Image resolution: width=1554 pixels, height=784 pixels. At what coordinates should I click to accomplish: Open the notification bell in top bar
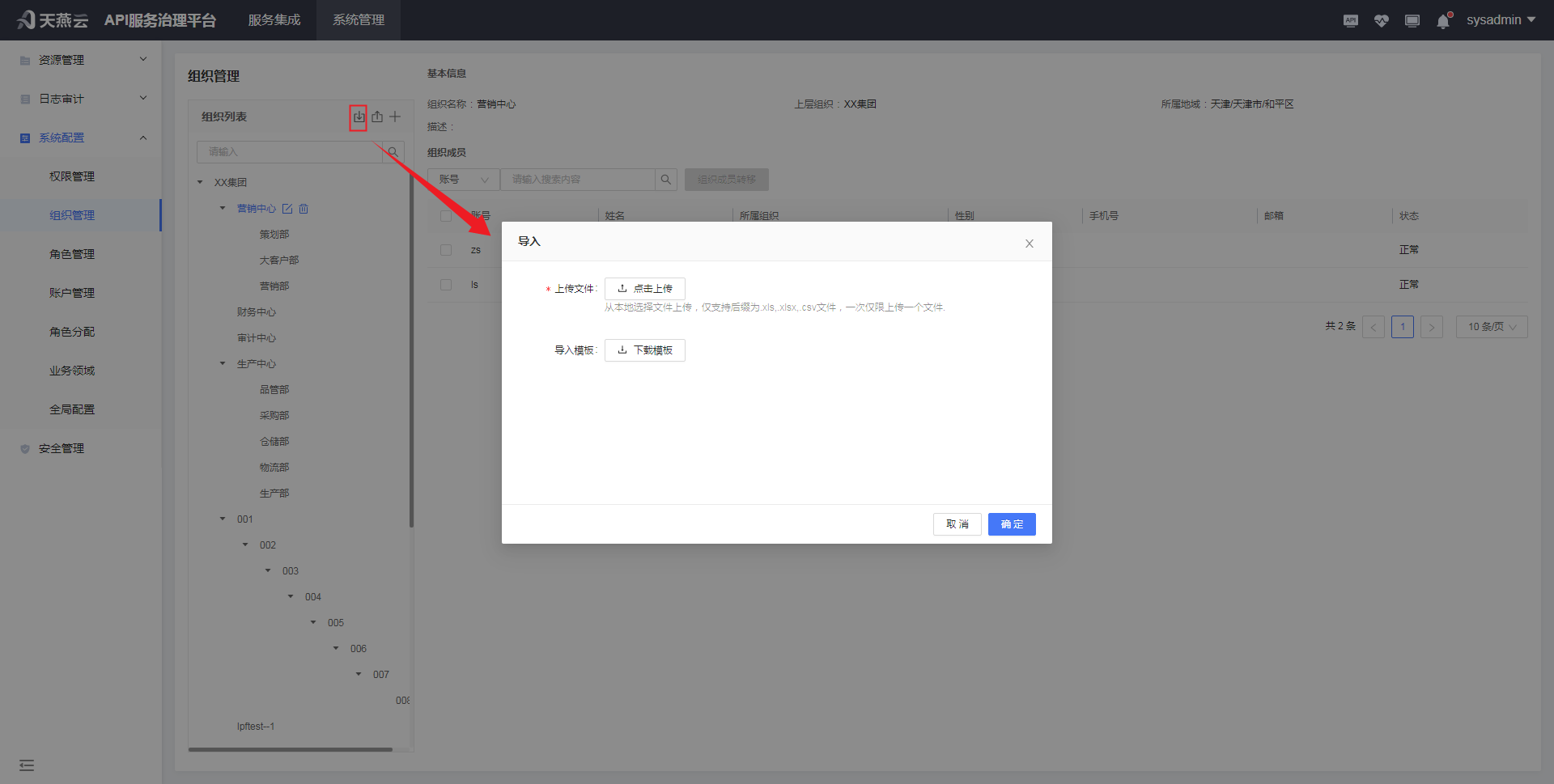point(1443,21)
